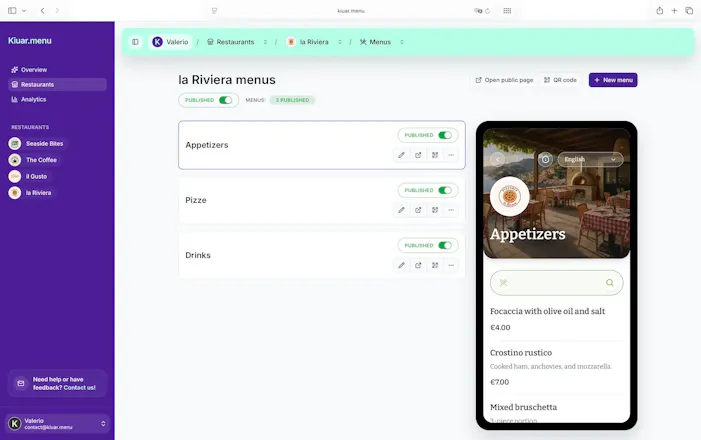Show QR code for Pizze menu
Viewport: 701px width, 440px height.
[435, 210]
